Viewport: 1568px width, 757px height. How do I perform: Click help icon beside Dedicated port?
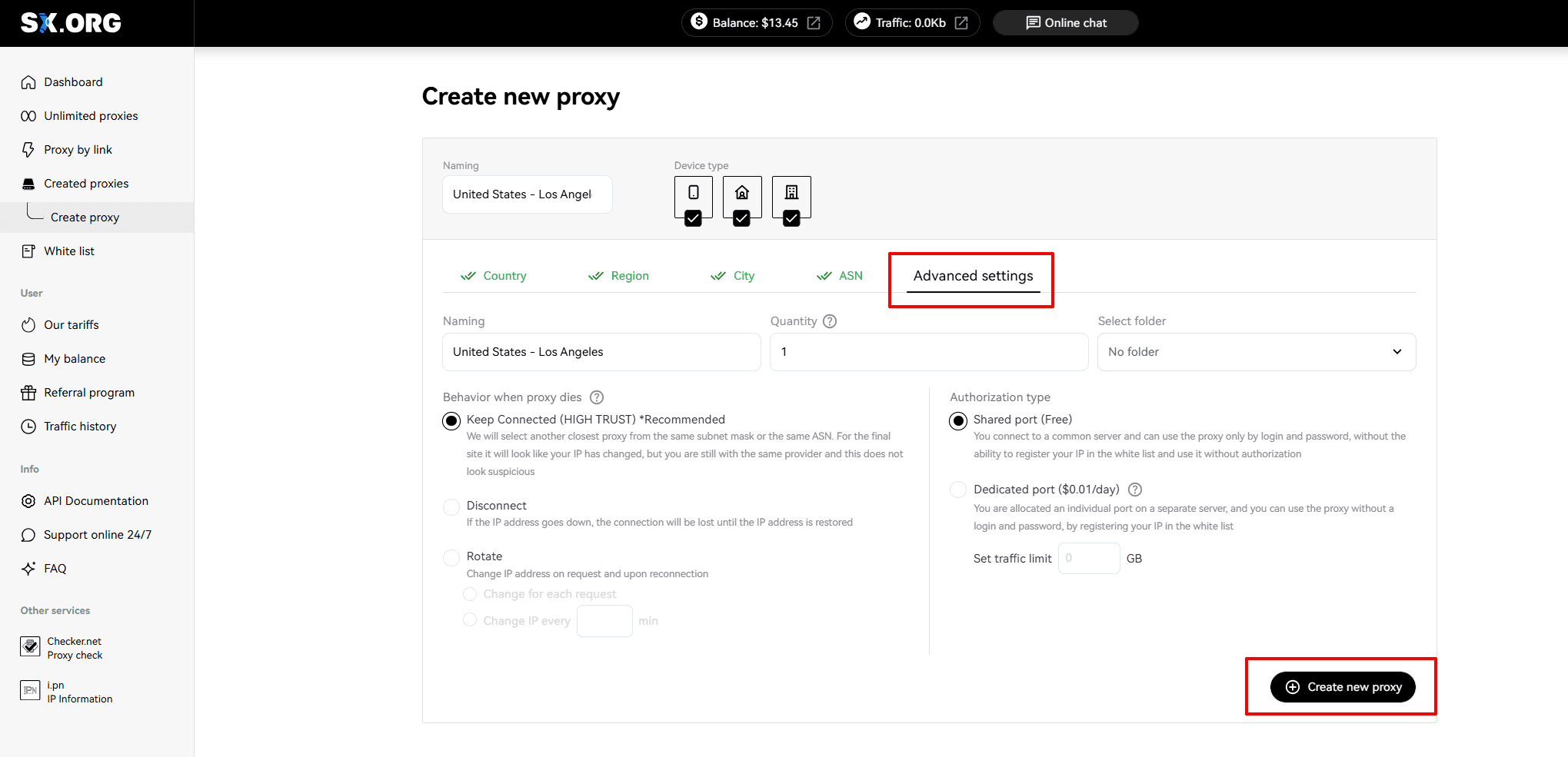(x=1135, y=490)
